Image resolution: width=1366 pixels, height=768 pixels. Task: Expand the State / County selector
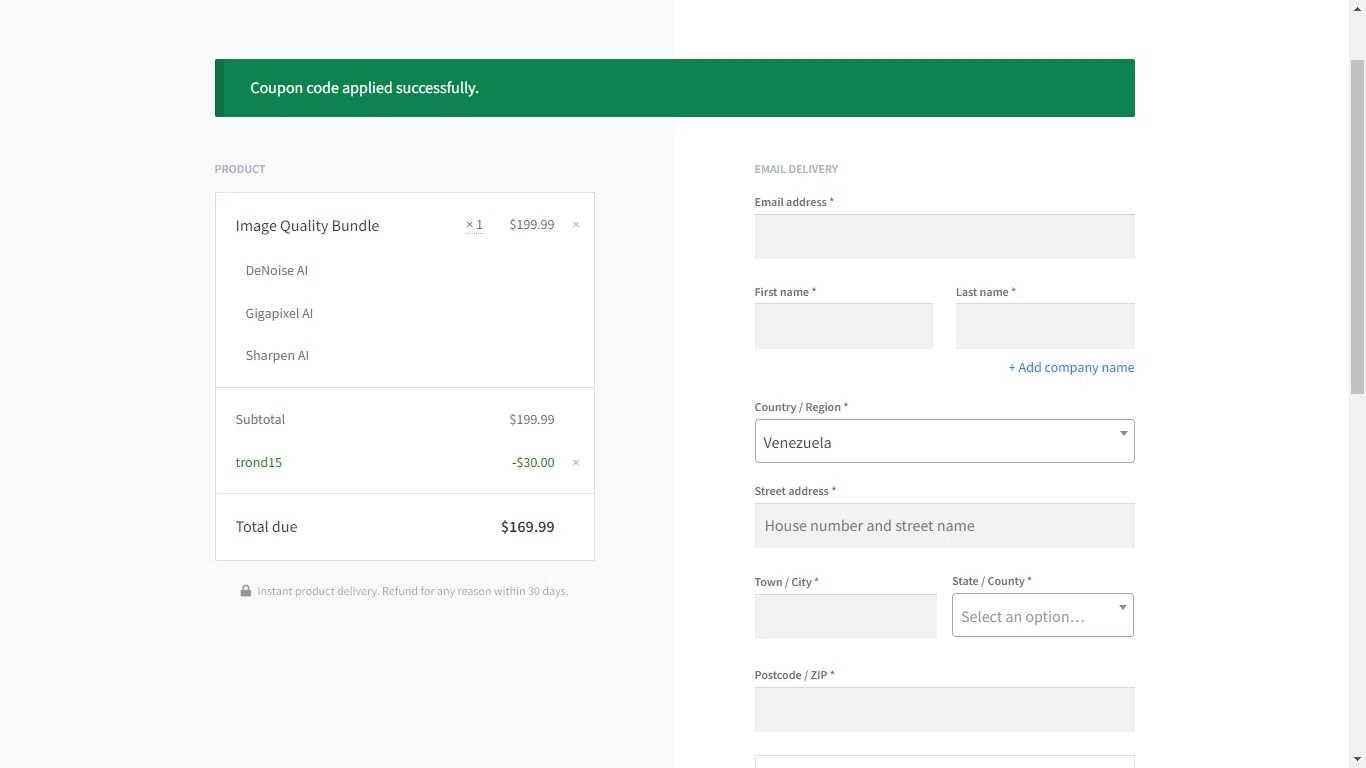(x=1042, y=616)
